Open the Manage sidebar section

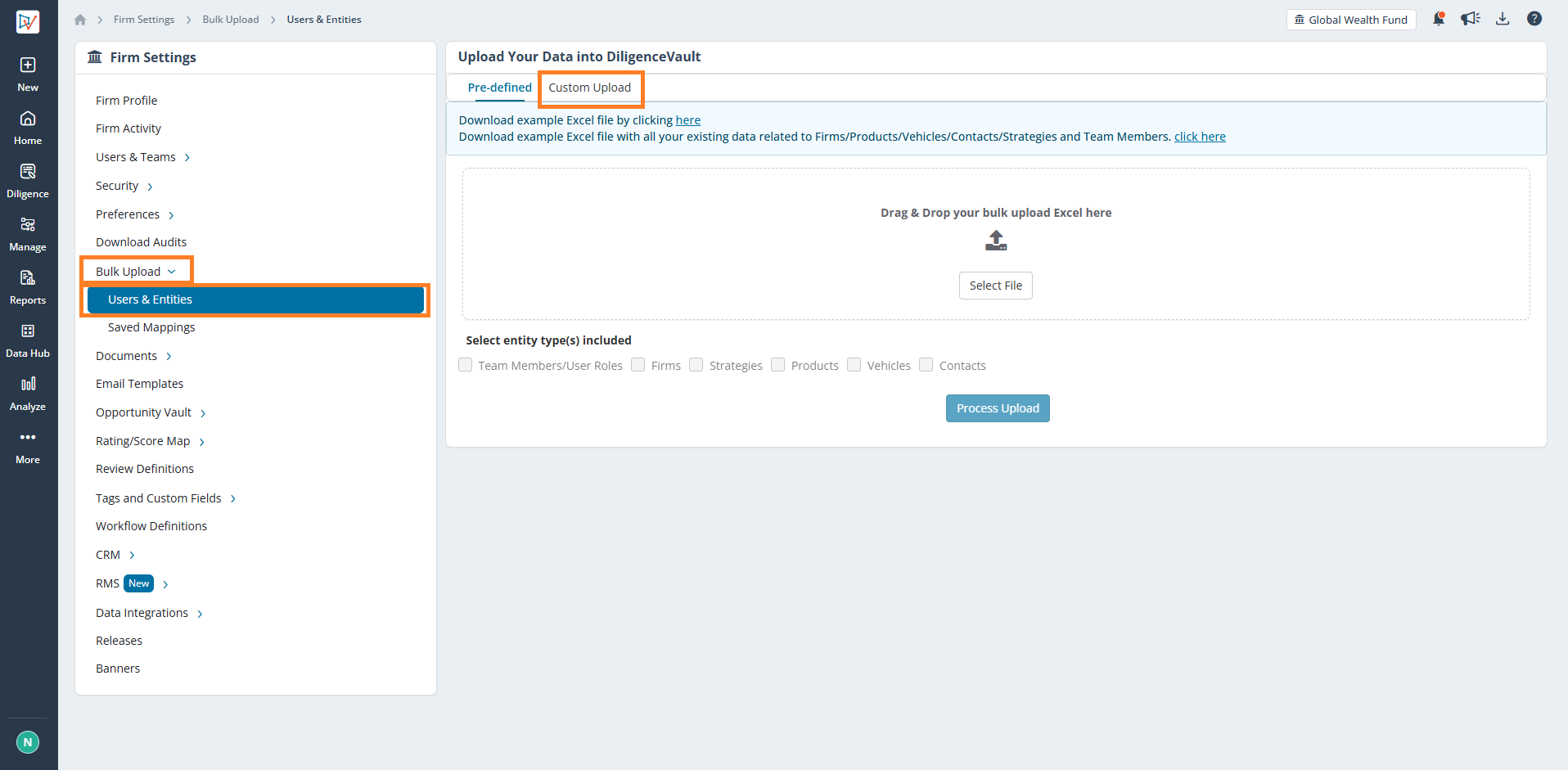28,234
